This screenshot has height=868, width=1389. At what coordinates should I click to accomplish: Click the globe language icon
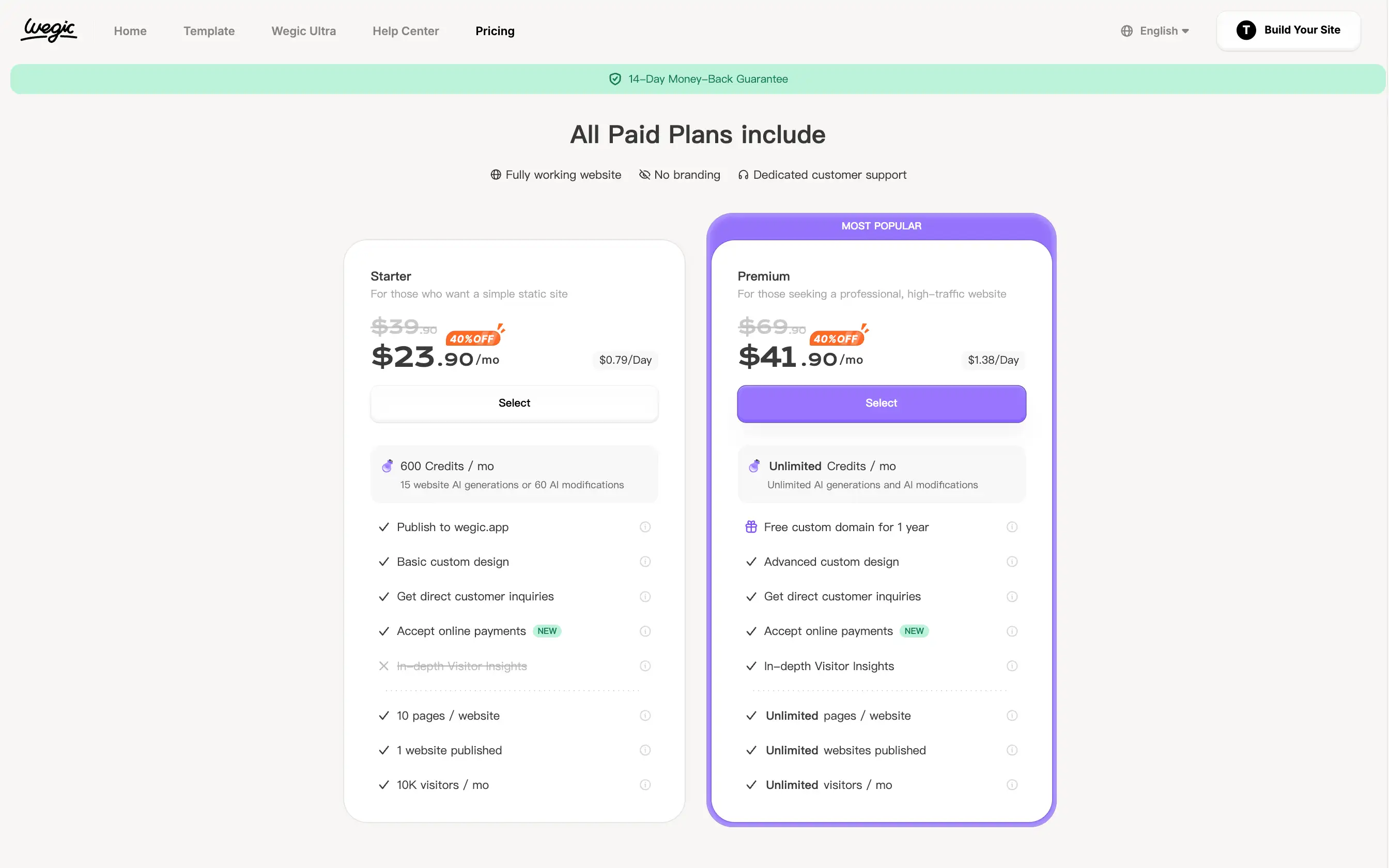click(1126, 31)
